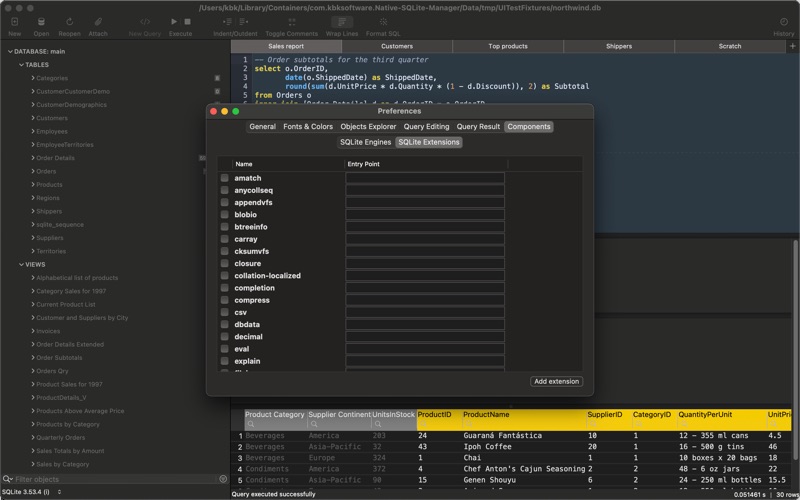Click the Open database toolbar icon
Image resolution: width=800 pixels, height=500 pixels.
(41, 21)
